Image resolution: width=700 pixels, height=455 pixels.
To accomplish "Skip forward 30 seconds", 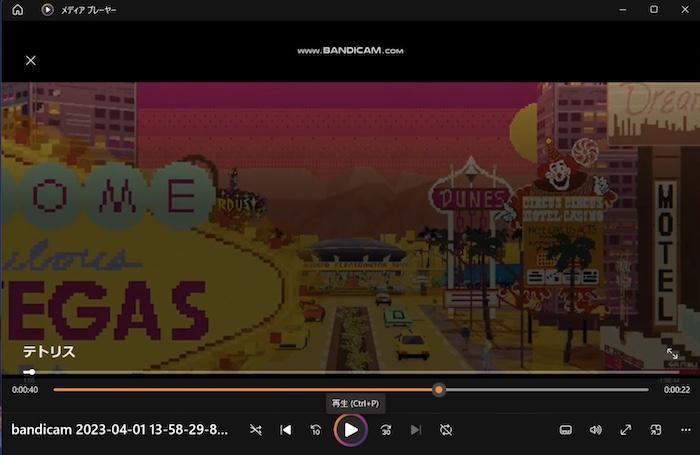I will click(x=386, y=430).
